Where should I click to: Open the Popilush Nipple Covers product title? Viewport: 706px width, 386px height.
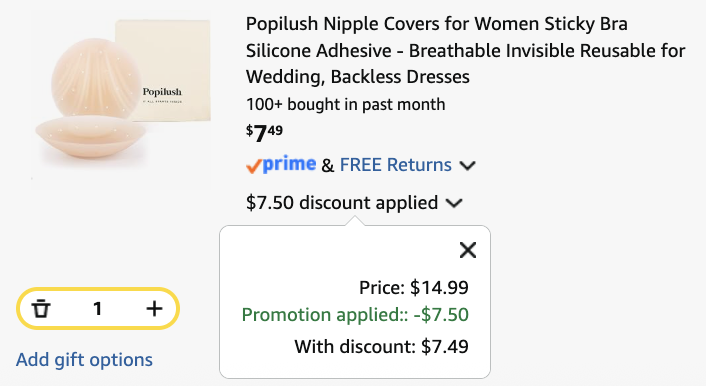click(466, 50)
